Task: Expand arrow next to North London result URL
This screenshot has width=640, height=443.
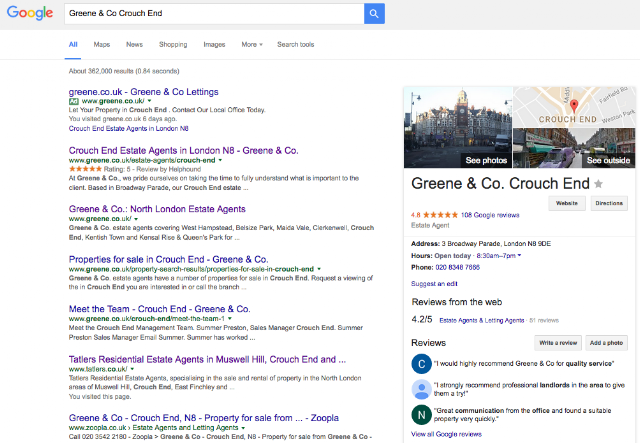Action: [x=136, y=219]
